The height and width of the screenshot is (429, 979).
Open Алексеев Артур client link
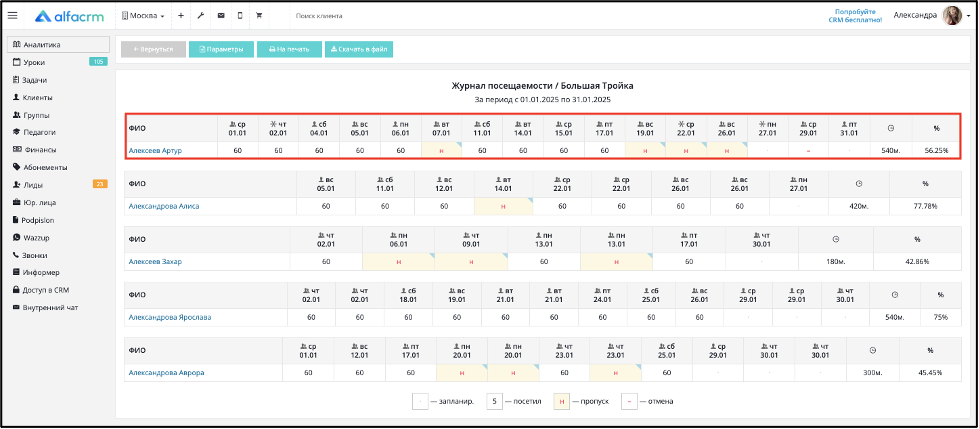point(155,150)
